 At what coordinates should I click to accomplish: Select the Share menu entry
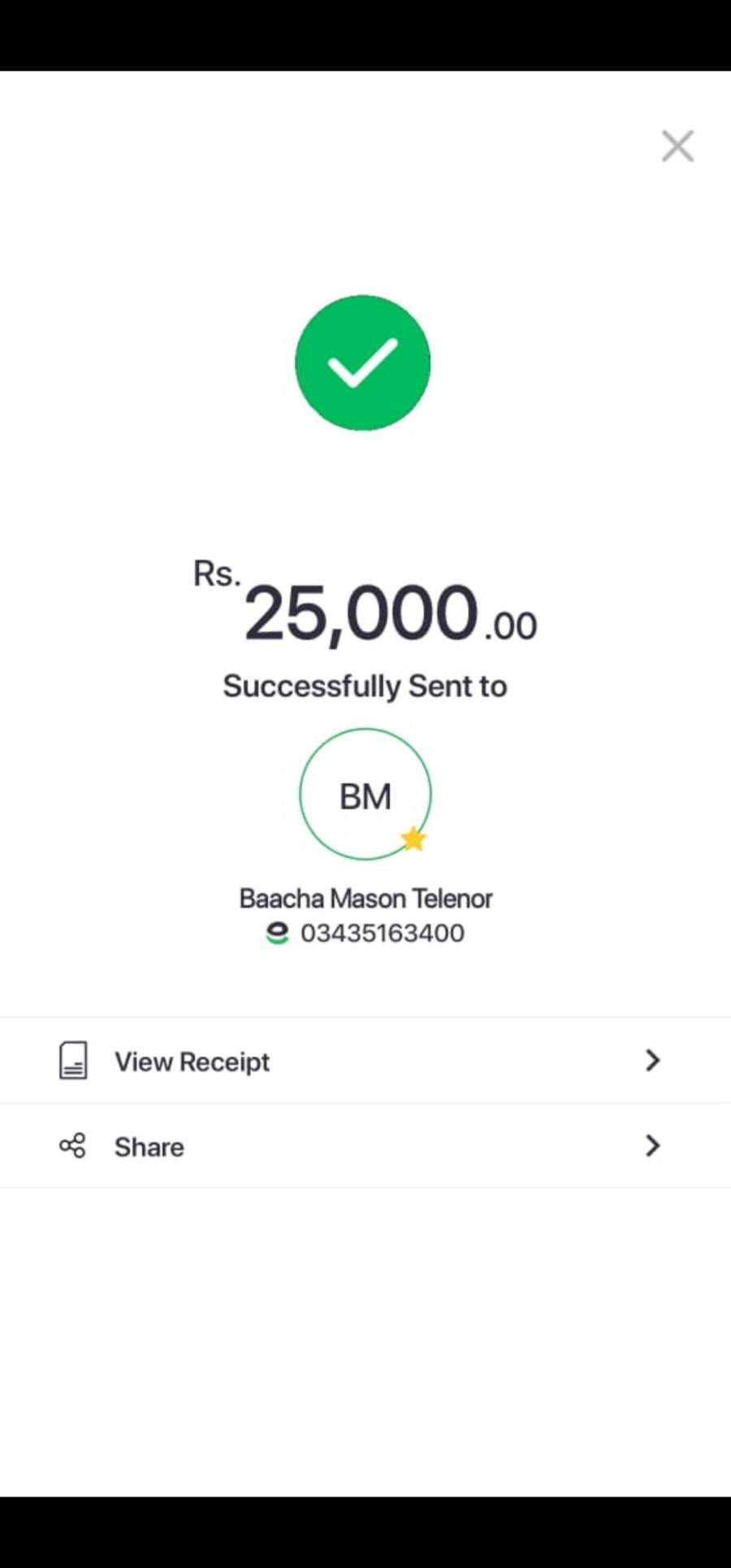point(149,1146)
